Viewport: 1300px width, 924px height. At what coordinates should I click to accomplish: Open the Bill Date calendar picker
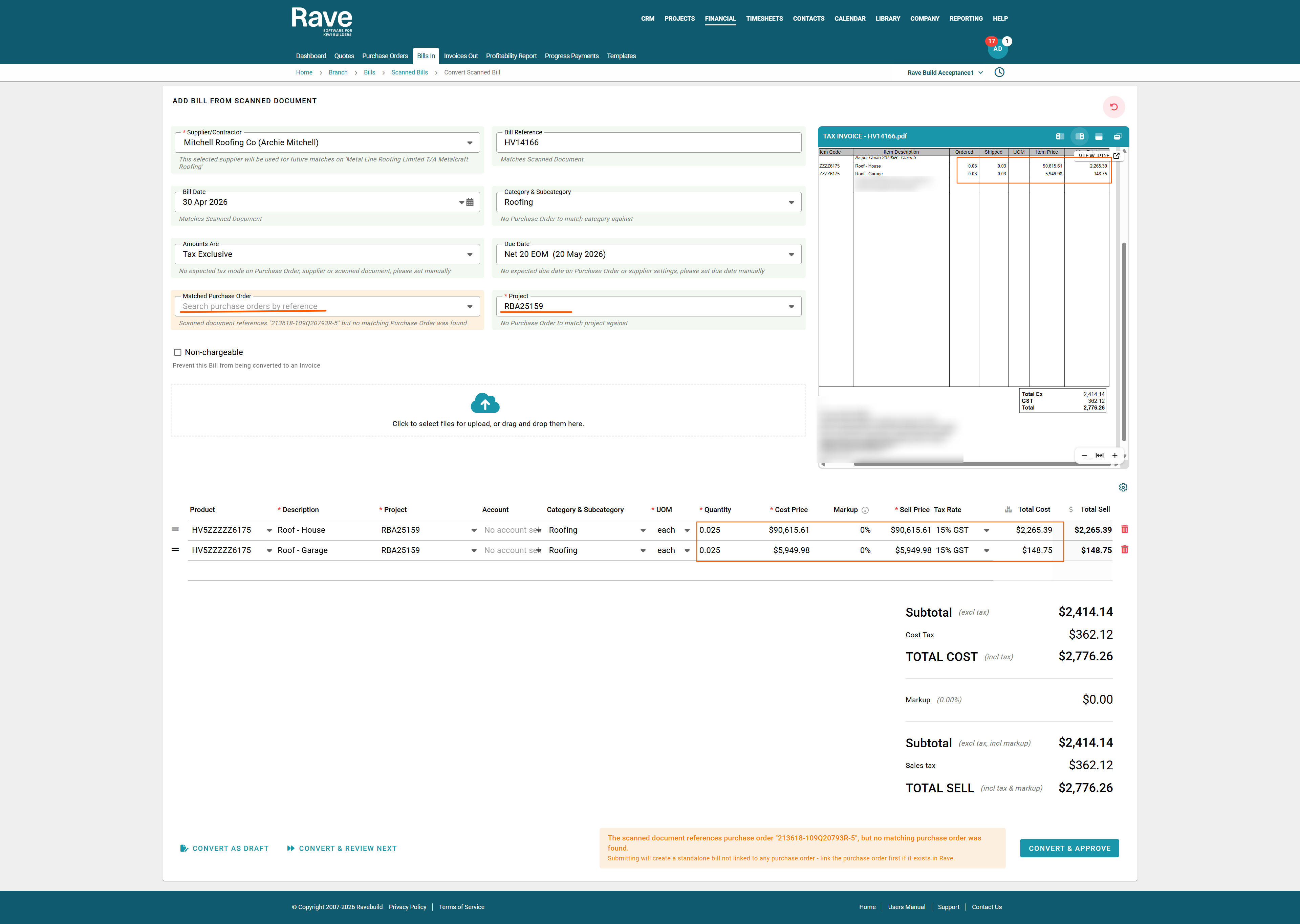tap(469, 202)
